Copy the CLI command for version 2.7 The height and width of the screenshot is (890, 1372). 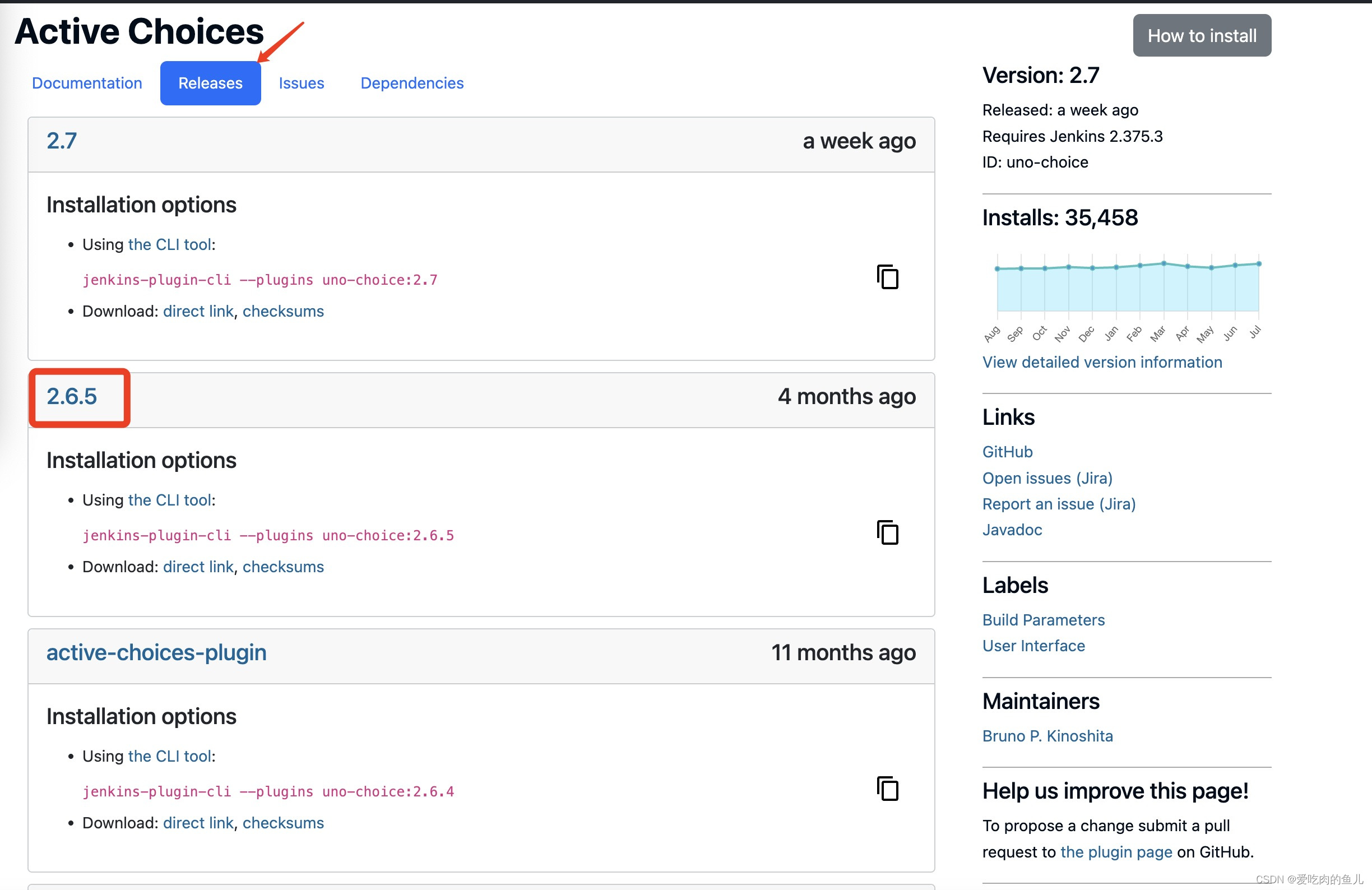[887, 278]
